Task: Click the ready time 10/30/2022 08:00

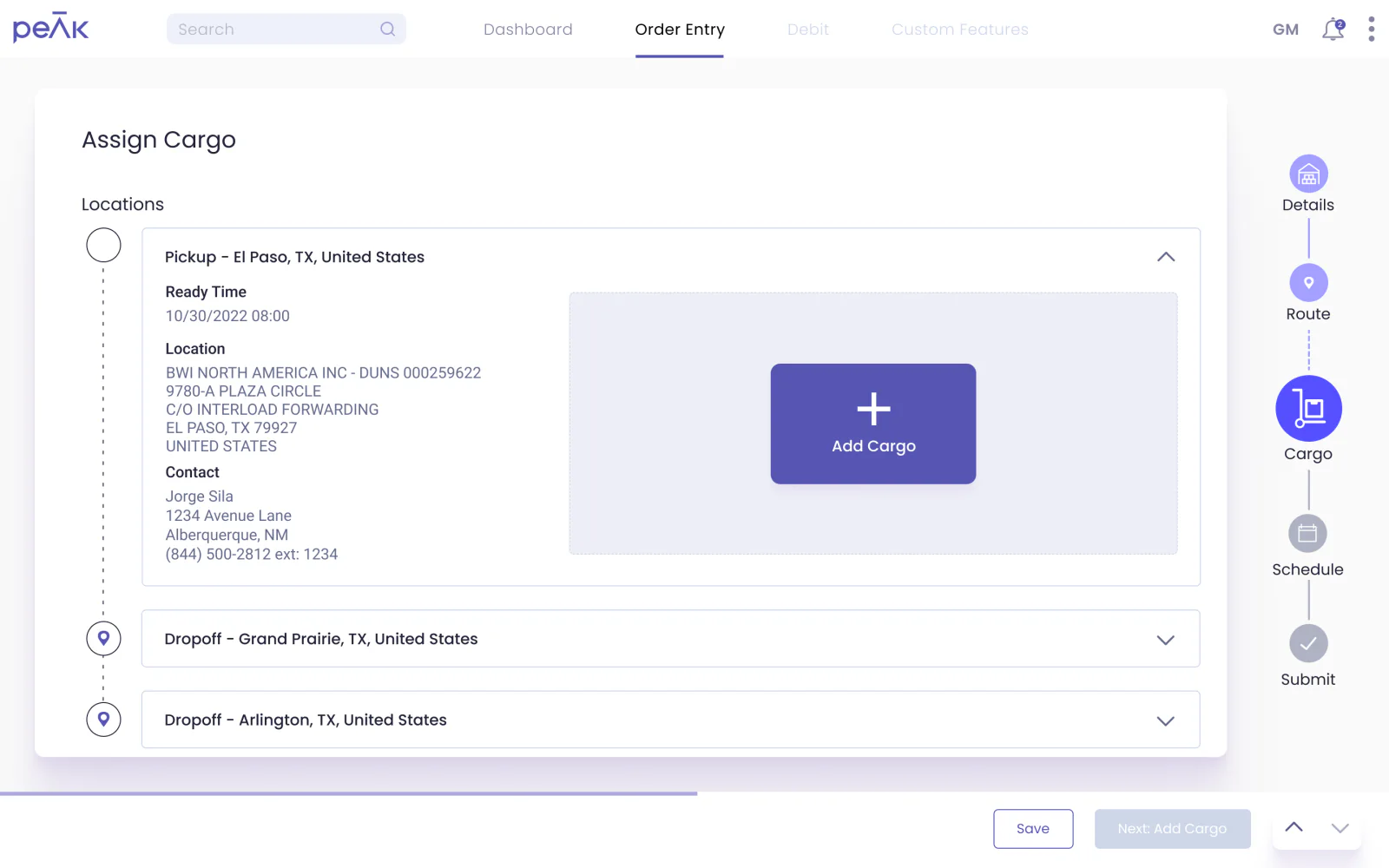Action: 227,316
